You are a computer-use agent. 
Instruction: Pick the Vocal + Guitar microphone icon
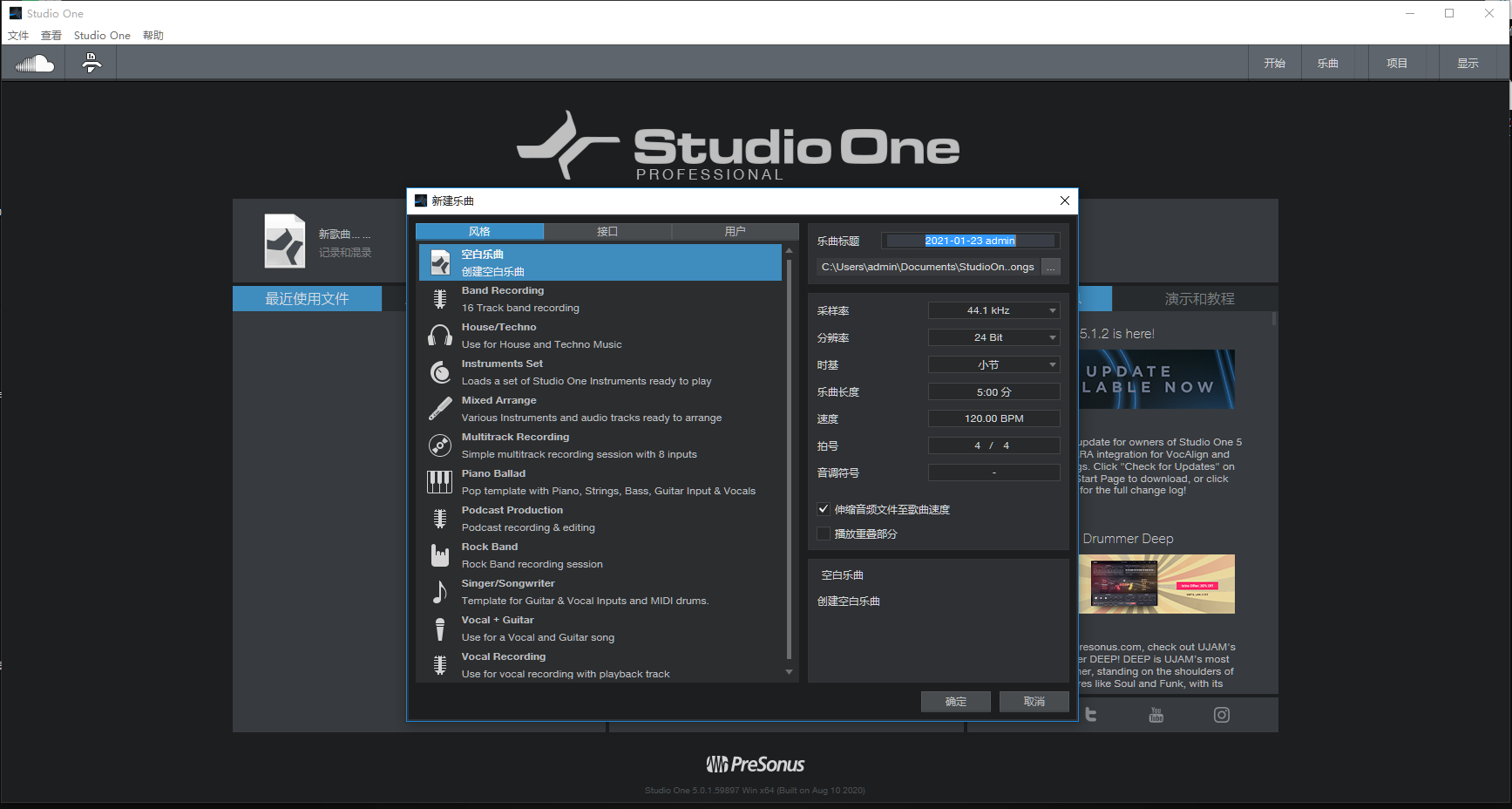440,629
